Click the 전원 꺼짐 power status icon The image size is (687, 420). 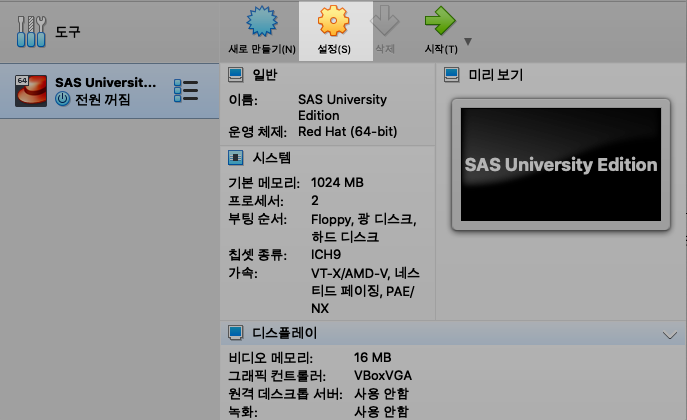click(63, 99)
